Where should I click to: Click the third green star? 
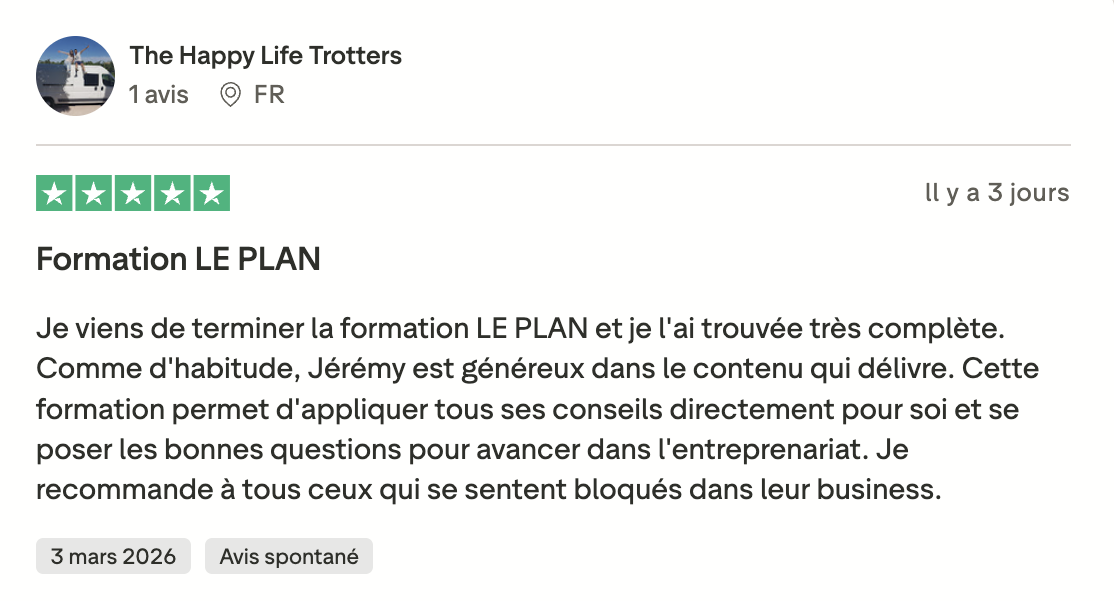(133, 193)
